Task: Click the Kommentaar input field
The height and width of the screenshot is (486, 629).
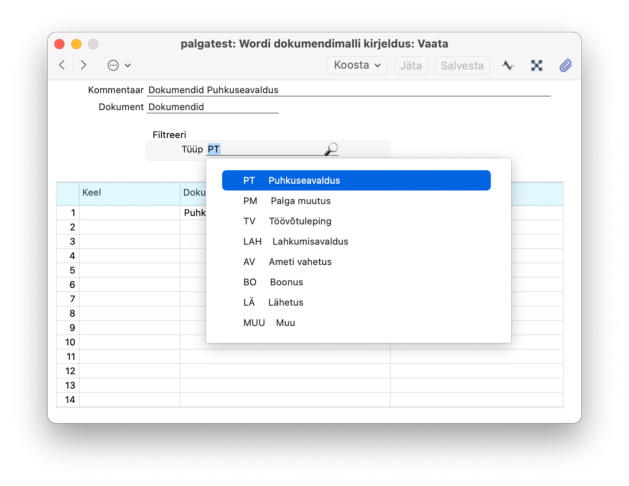Action: (x=349, y=90)
